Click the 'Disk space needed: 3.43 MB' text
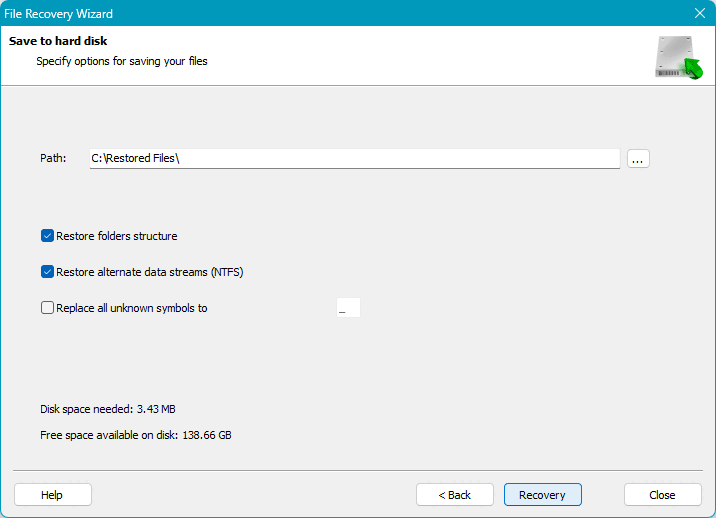Screen dimensions: 716x518 coord(108,409)
